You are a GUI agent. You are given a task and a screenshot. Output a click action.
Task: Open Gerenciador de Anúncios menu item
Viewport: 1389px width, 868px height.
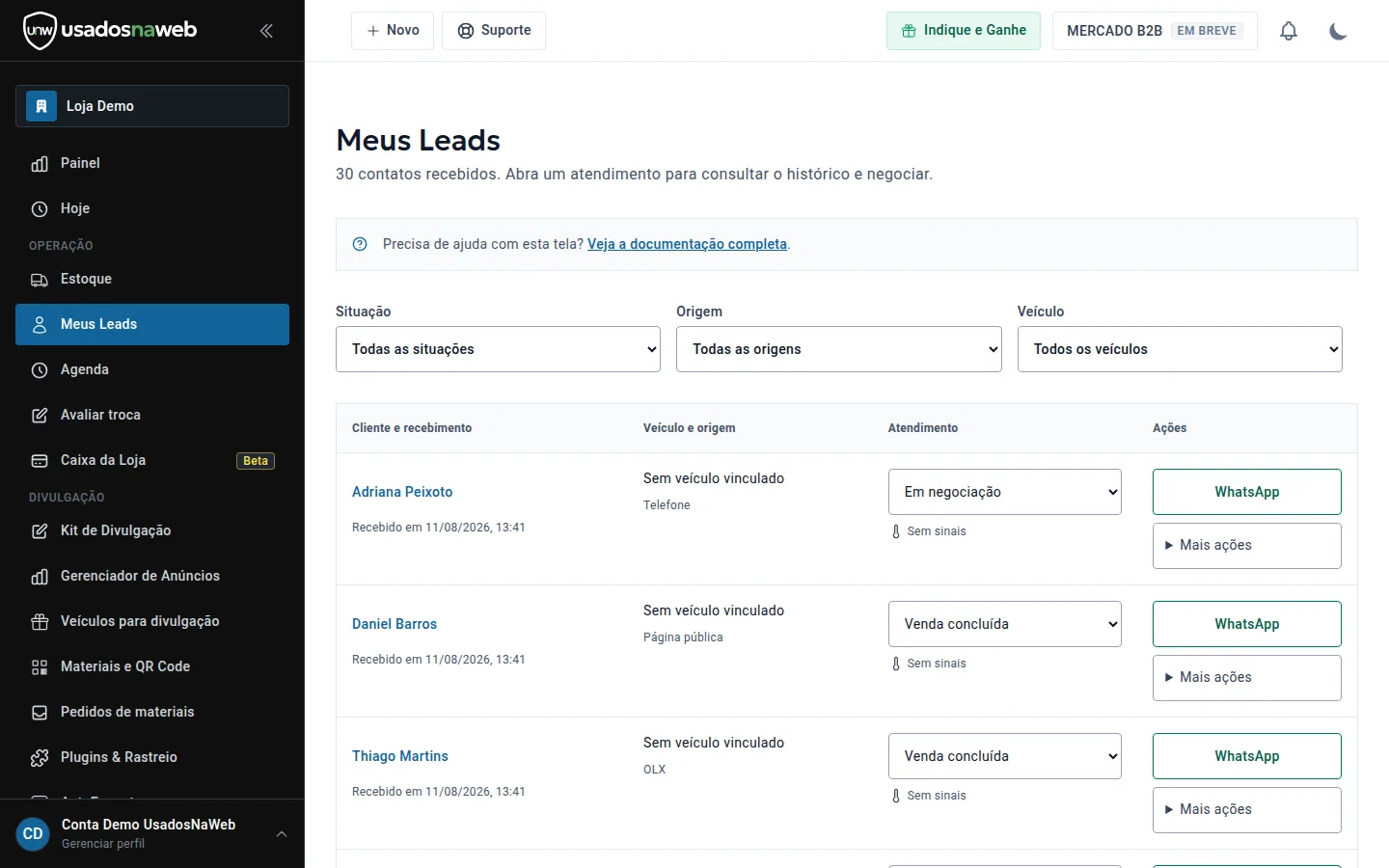(152, 576)
